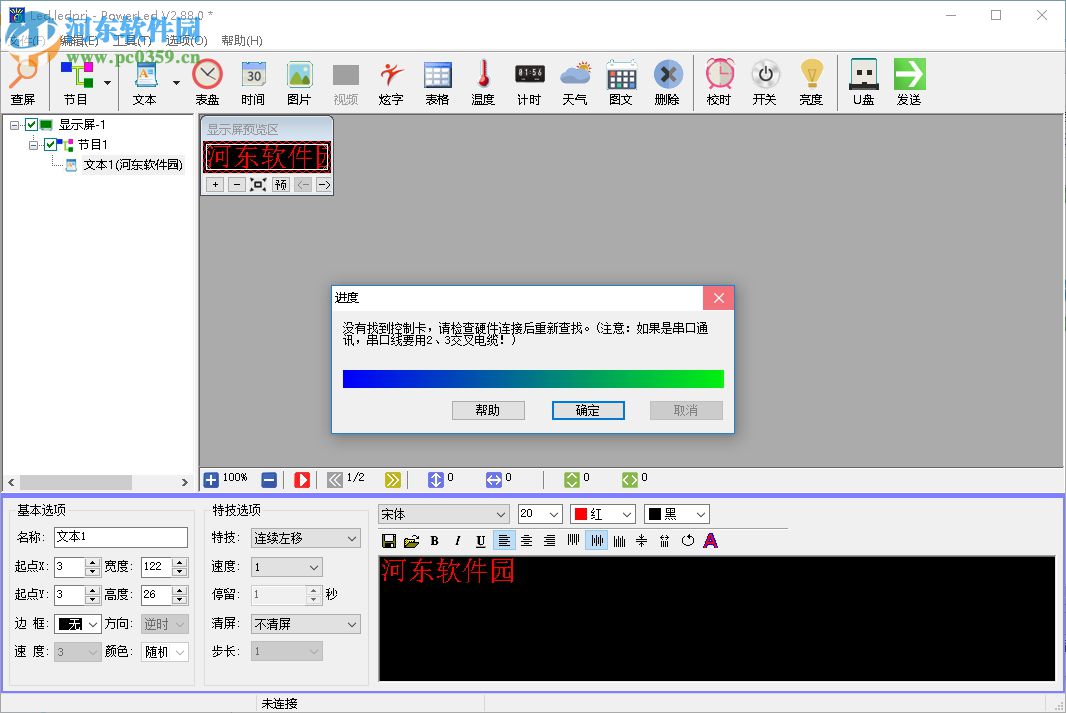The image size is (1066, 713).
Task: Open the U盘 (USB disk) export tool
Action: 861,80
